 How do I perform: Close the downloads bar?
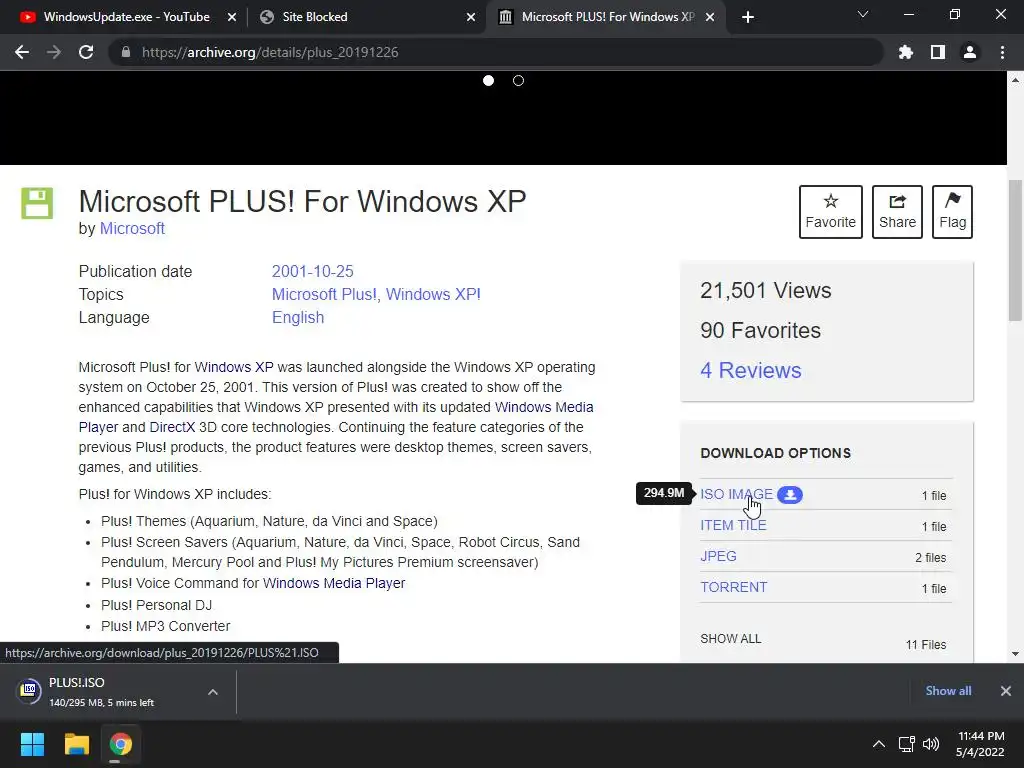(1006, 691)
